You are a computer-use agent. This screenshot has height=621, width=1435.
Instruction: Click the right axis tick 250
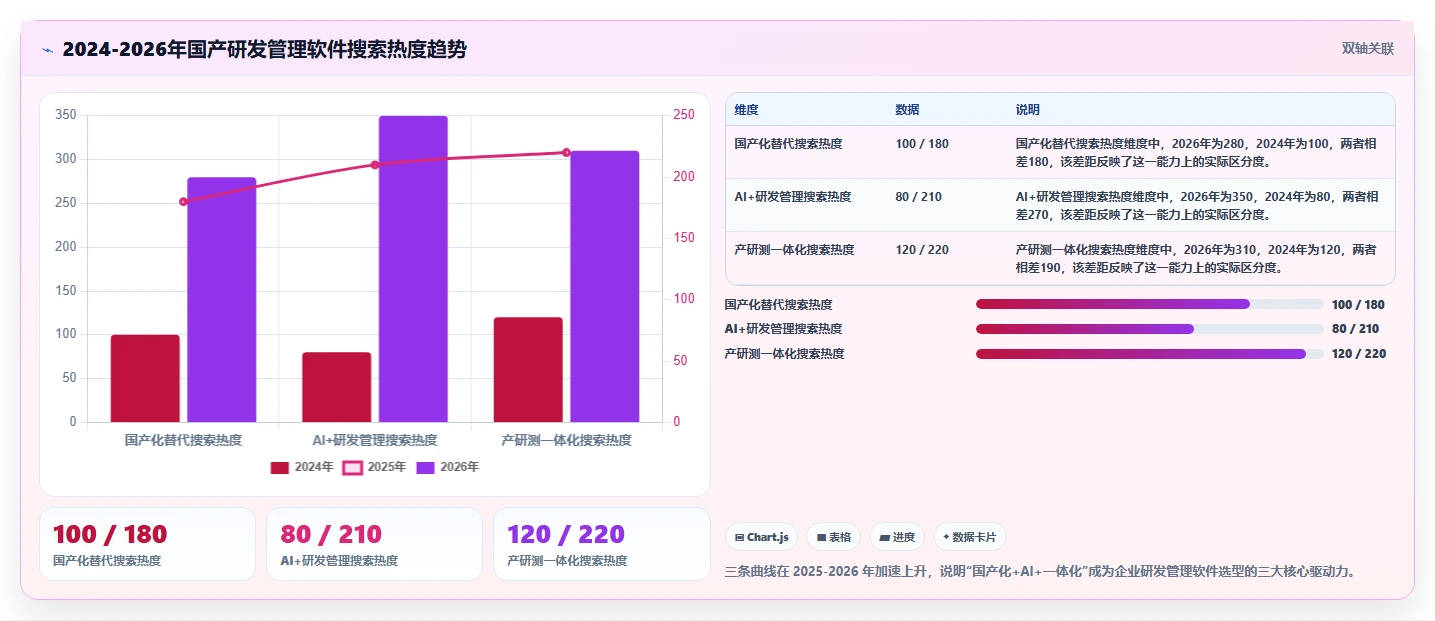tap(684, 115)
